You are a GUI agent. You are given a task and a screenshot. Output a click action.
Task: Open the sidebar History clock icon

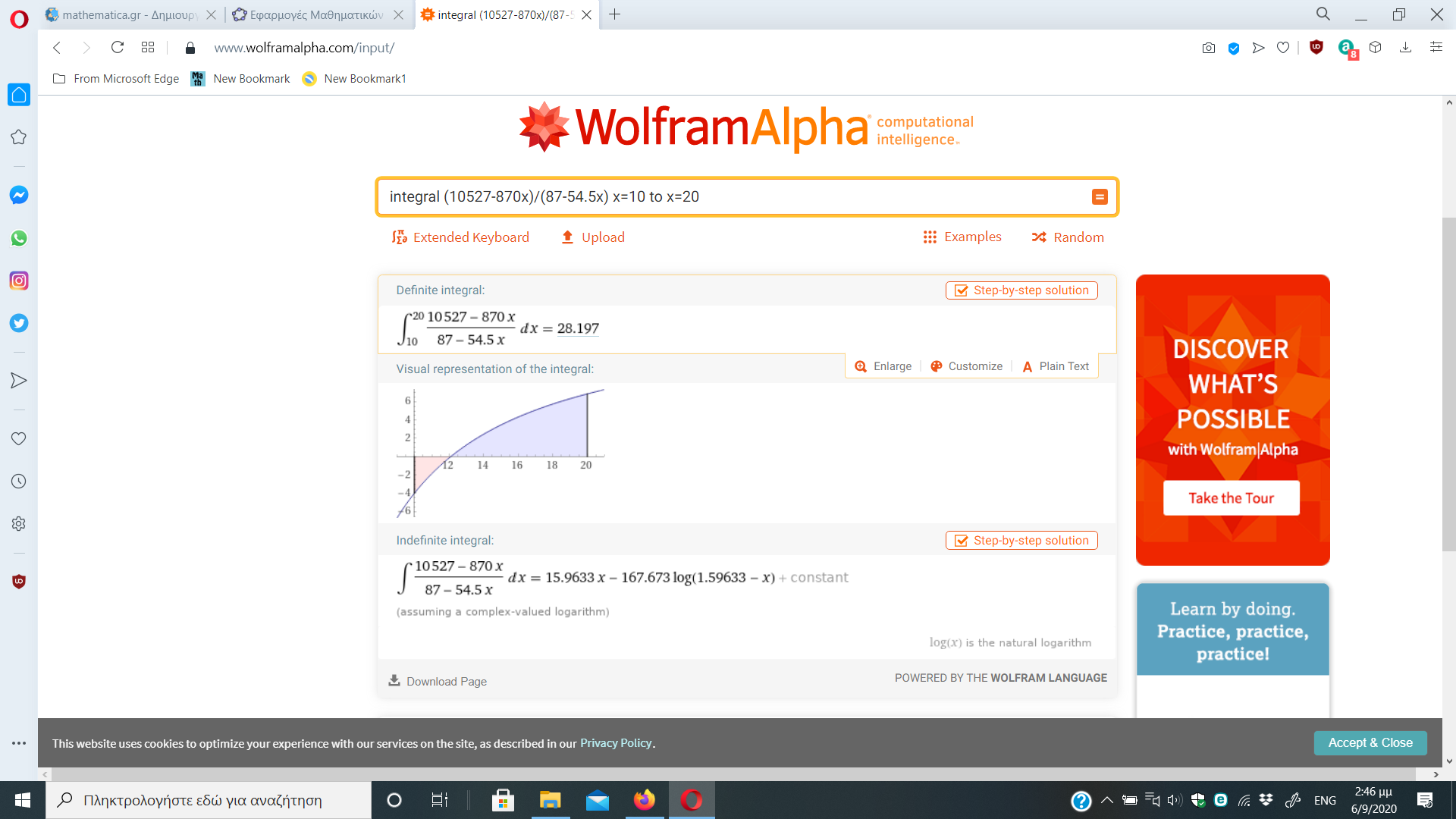tap(19, 482)
